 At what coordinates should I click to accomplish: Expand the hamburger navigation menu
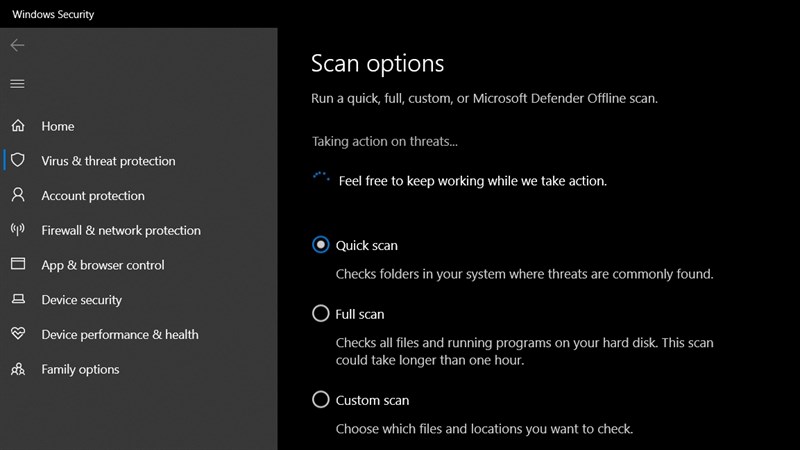coord(17,84)
